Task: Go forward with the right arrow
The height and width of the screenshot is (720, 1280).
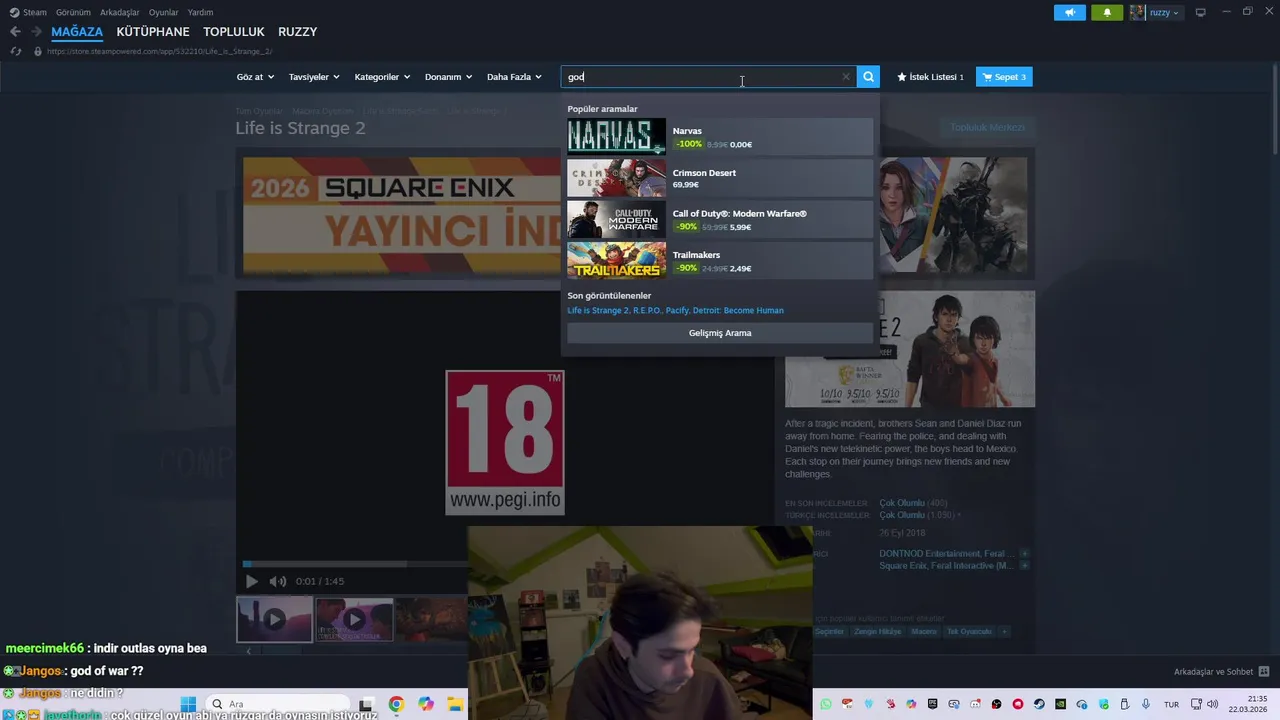Action: (x=36, y=32)
